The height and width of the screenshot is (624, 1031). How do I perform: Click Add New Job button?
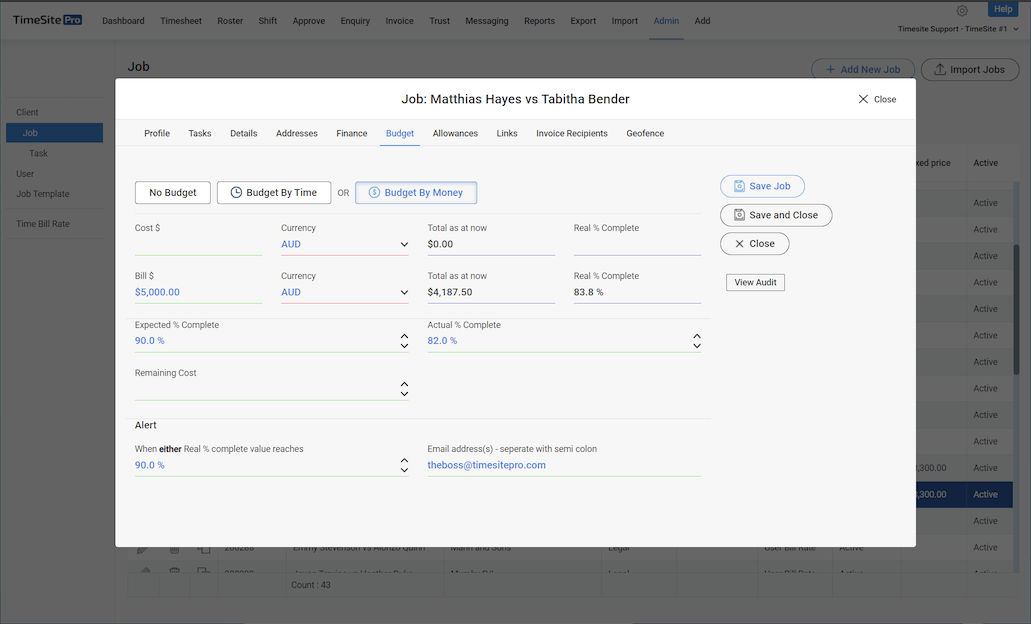(863, 70)
